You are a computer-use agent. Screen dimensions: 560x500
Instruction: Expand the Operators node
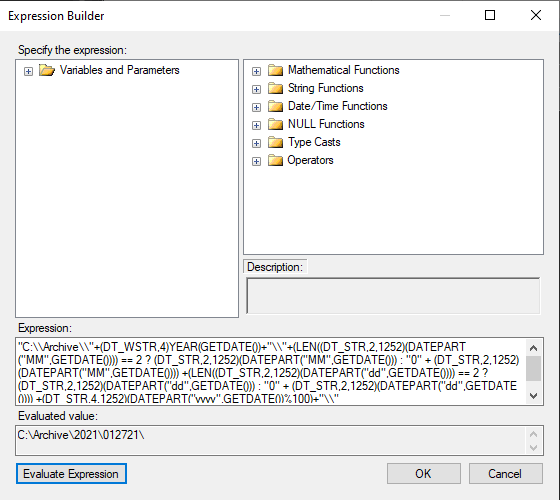(x=256, y=161)
